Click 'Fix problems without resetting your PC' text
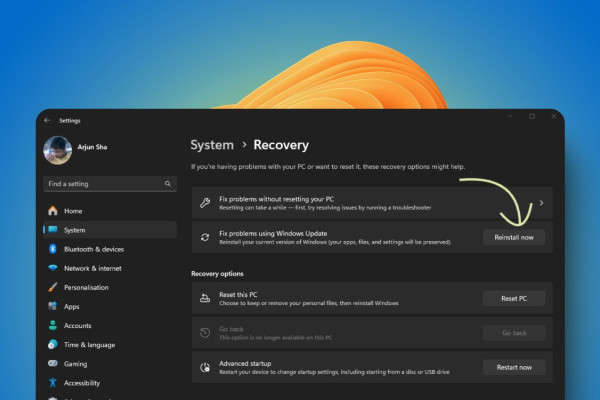Screen dimensions: 600x400 coord(276,199)
